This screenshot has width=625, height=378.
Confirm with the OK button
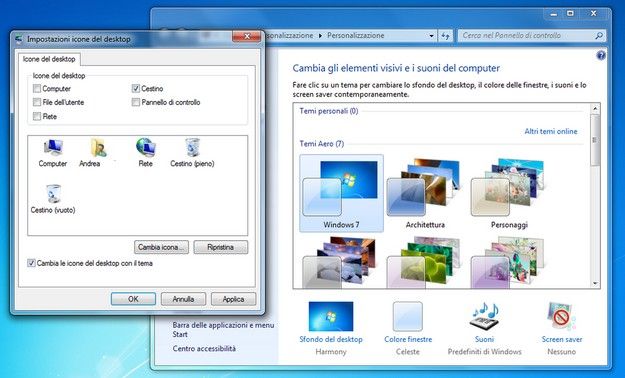pos(133,299)
